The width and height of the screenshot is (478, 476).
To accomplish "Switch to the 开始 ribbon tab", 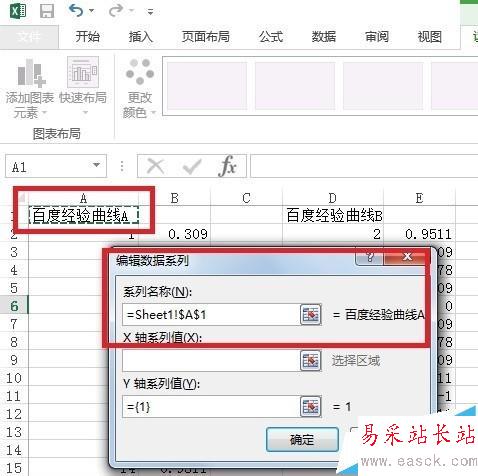I will 87,36.
